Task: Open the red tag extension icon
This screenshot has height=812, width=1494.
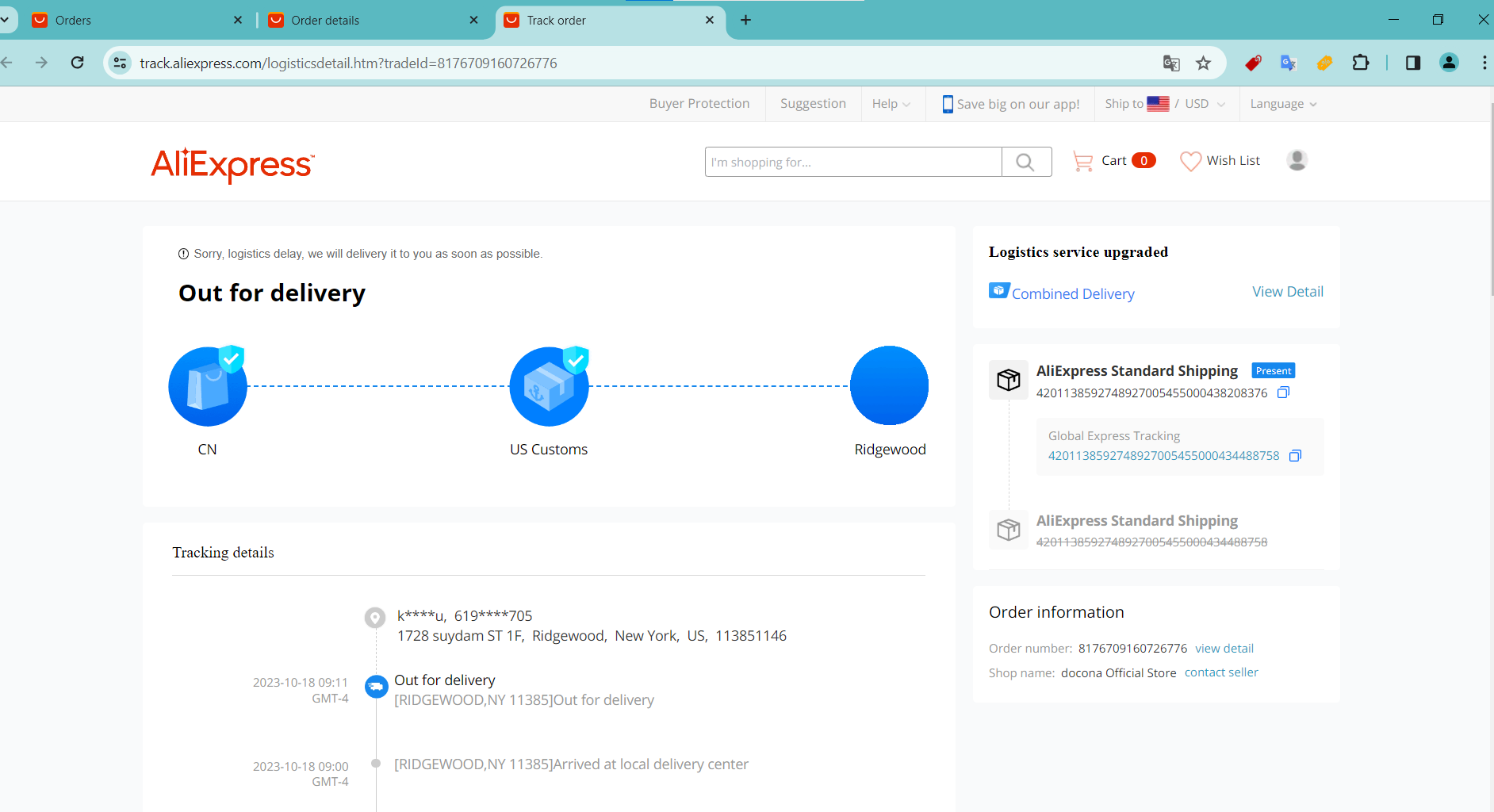Action: (x=1253, y=63)
